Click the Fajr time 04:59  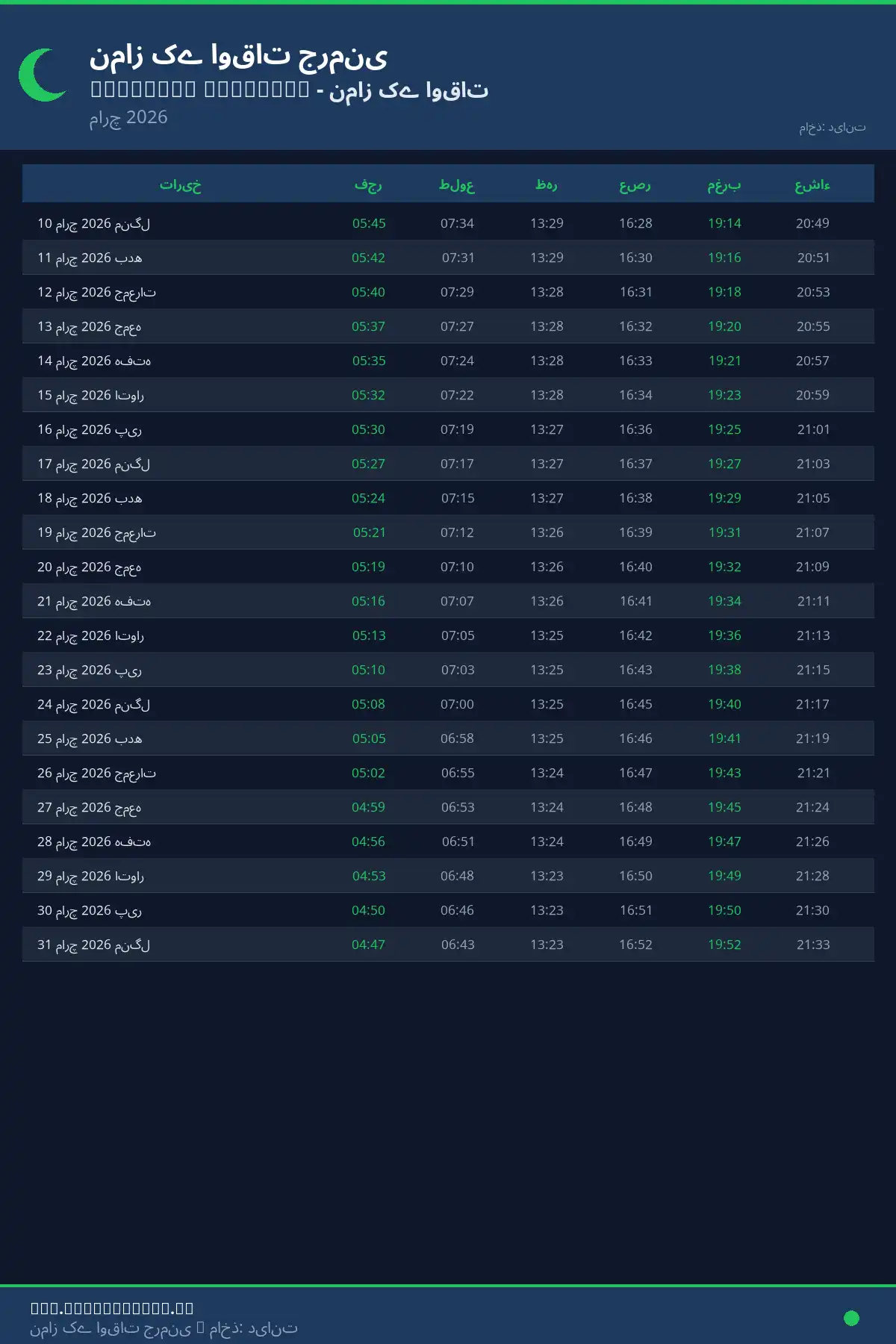click(x=369, y=807)
